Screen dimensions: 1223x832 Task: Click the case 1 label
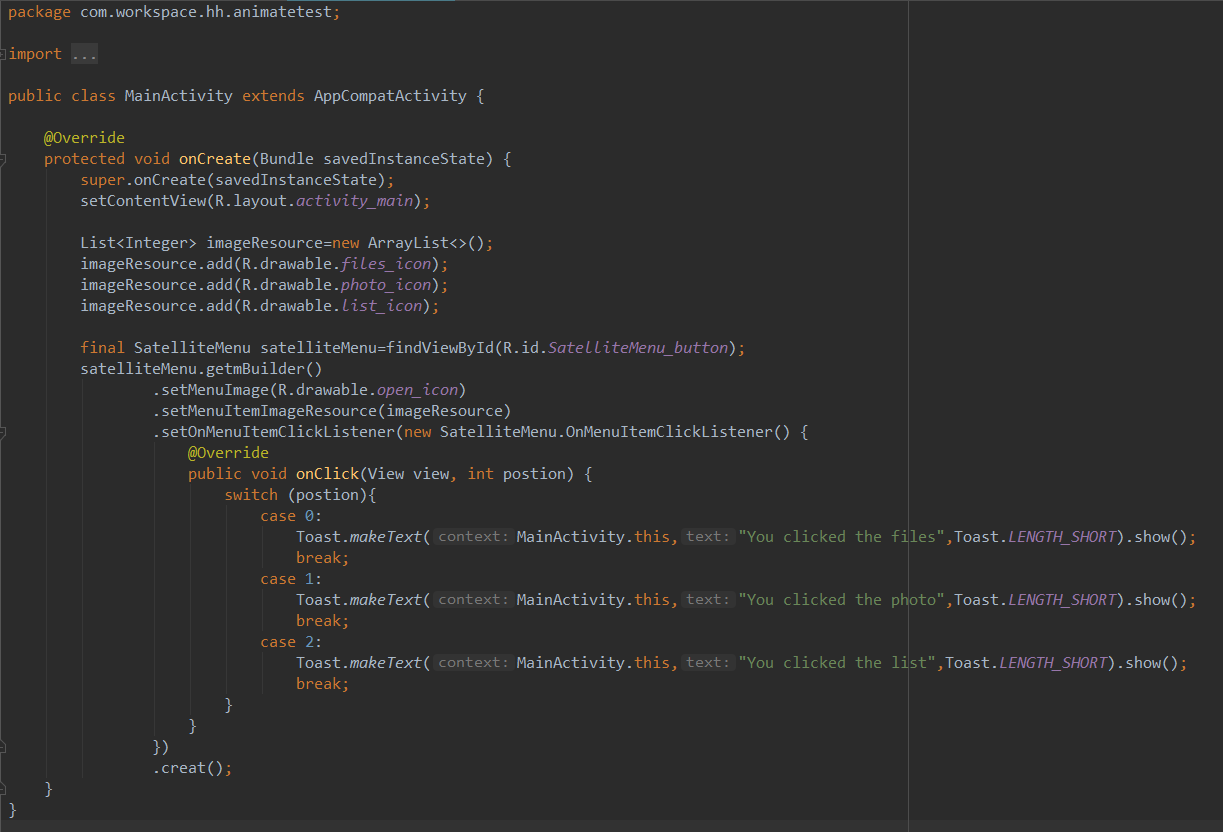[291, 579]
